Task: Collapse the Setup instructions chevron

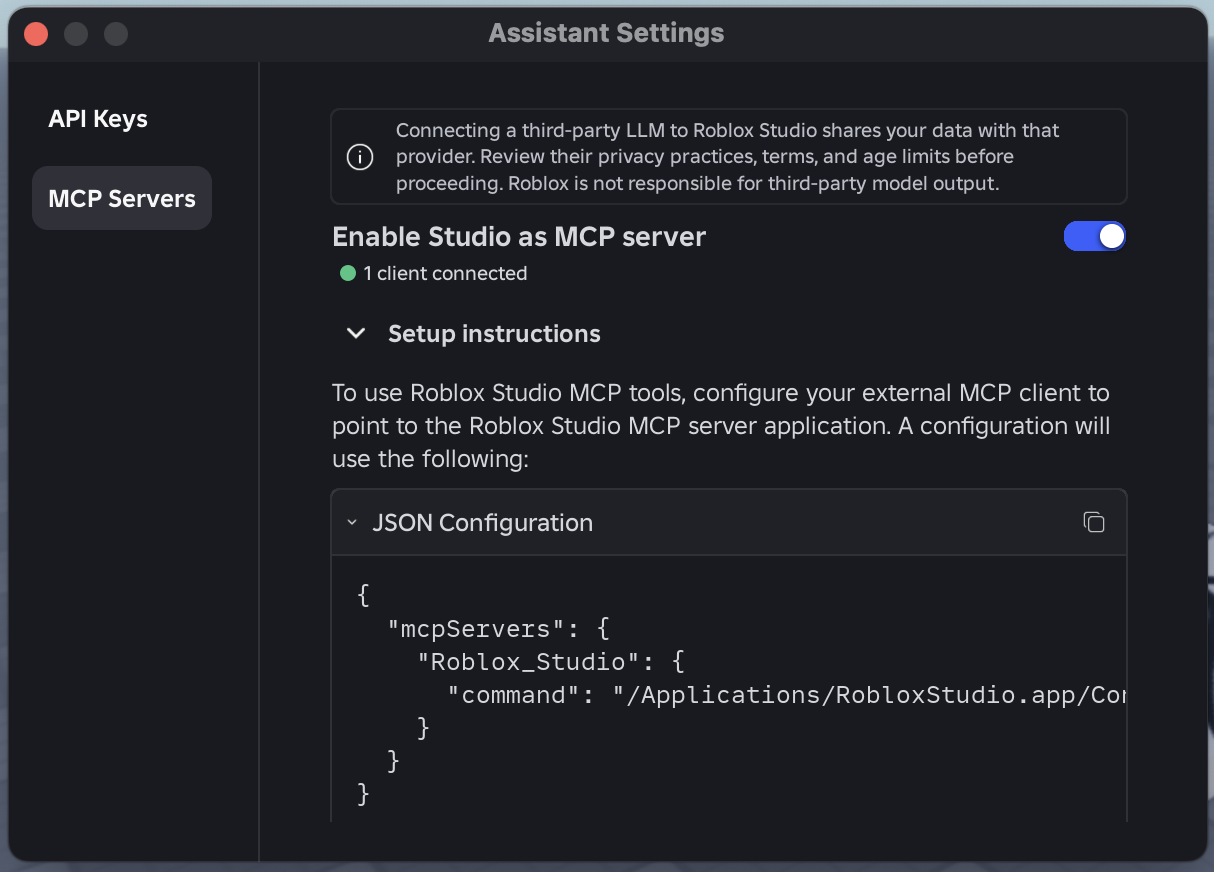Action: (356, 334)
